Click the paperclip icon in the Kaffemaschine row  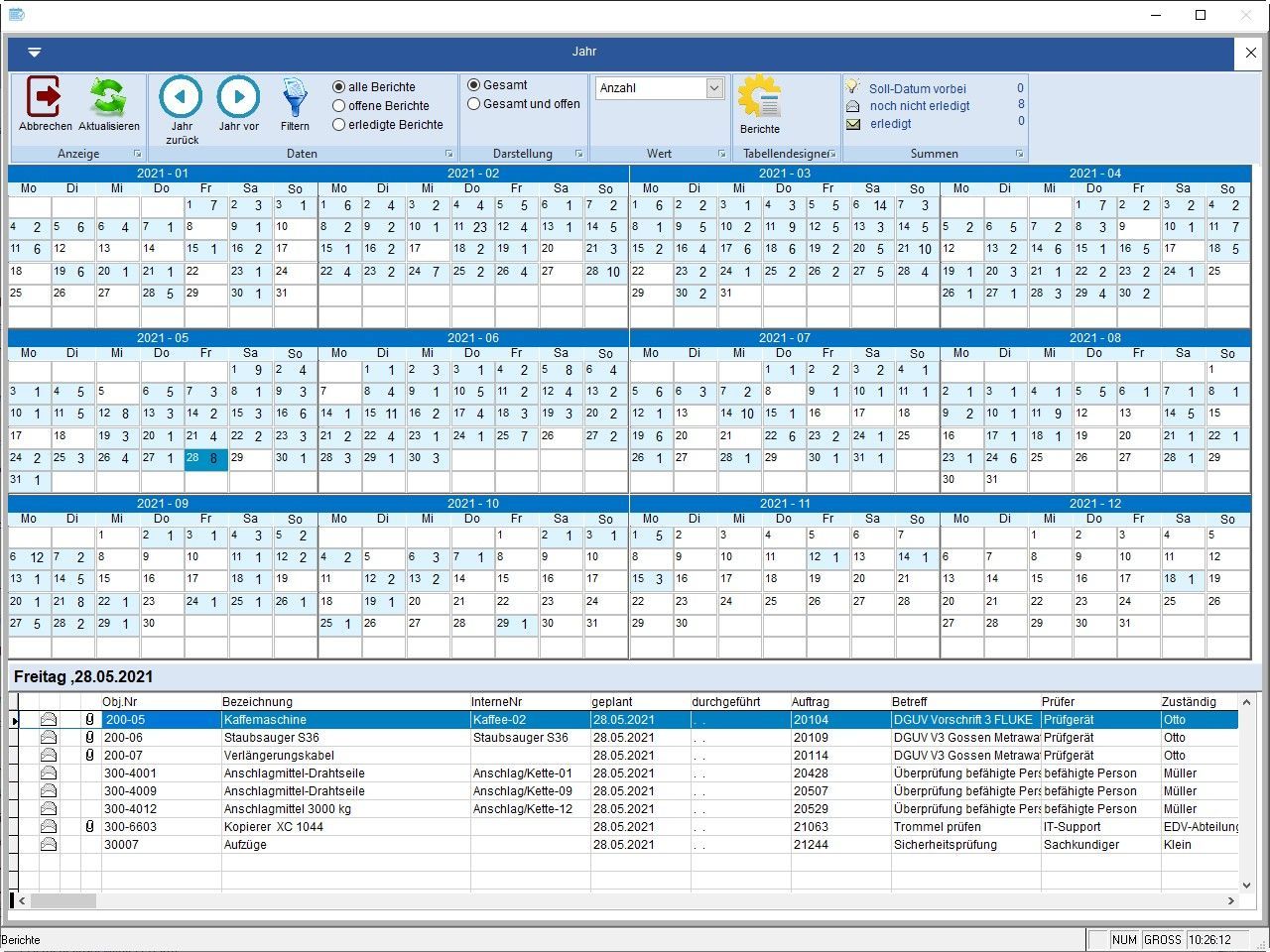click(x=89, y=720)
